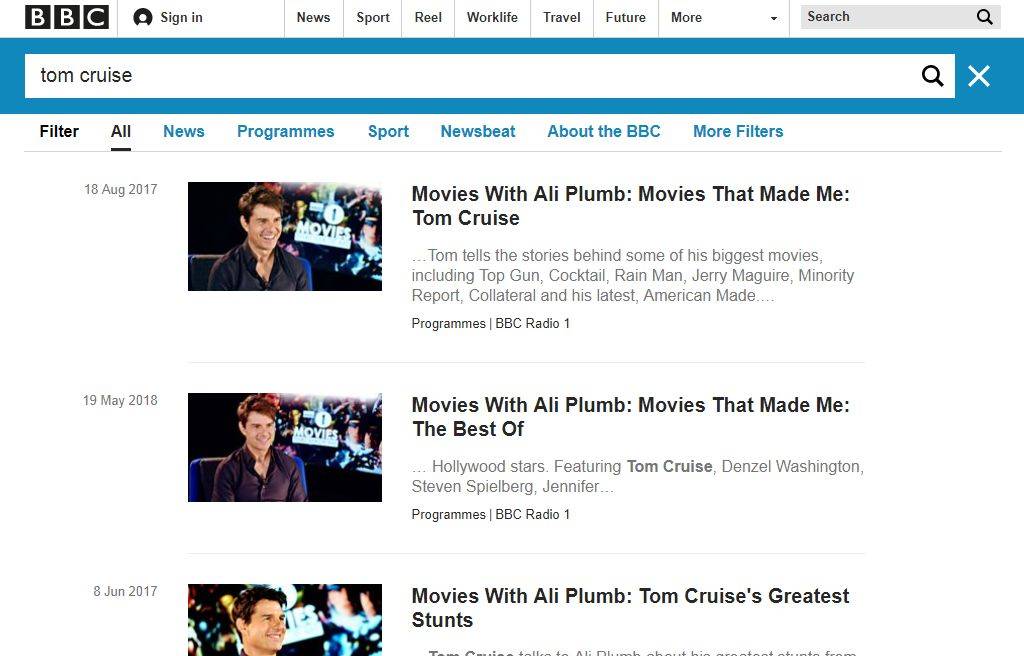Click the '19 May 2018' date text
Viewport: 1024px width, 656px height.
coord(120,401)
